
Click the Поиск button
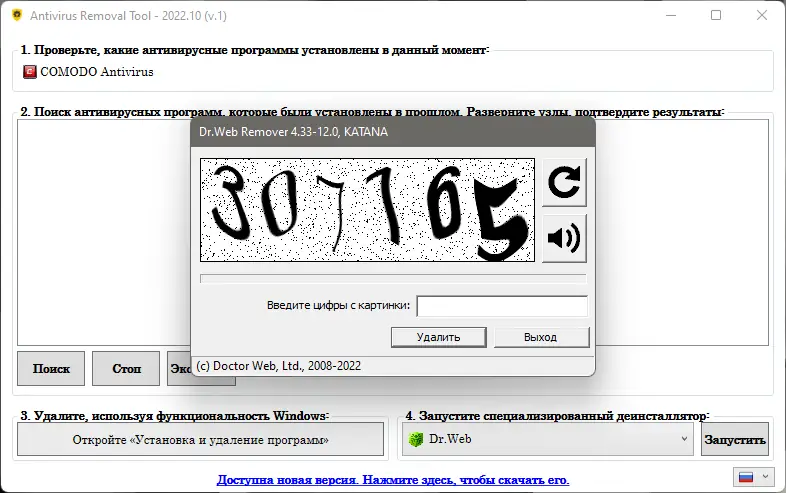pyautogui.click(x=51, y=369)
